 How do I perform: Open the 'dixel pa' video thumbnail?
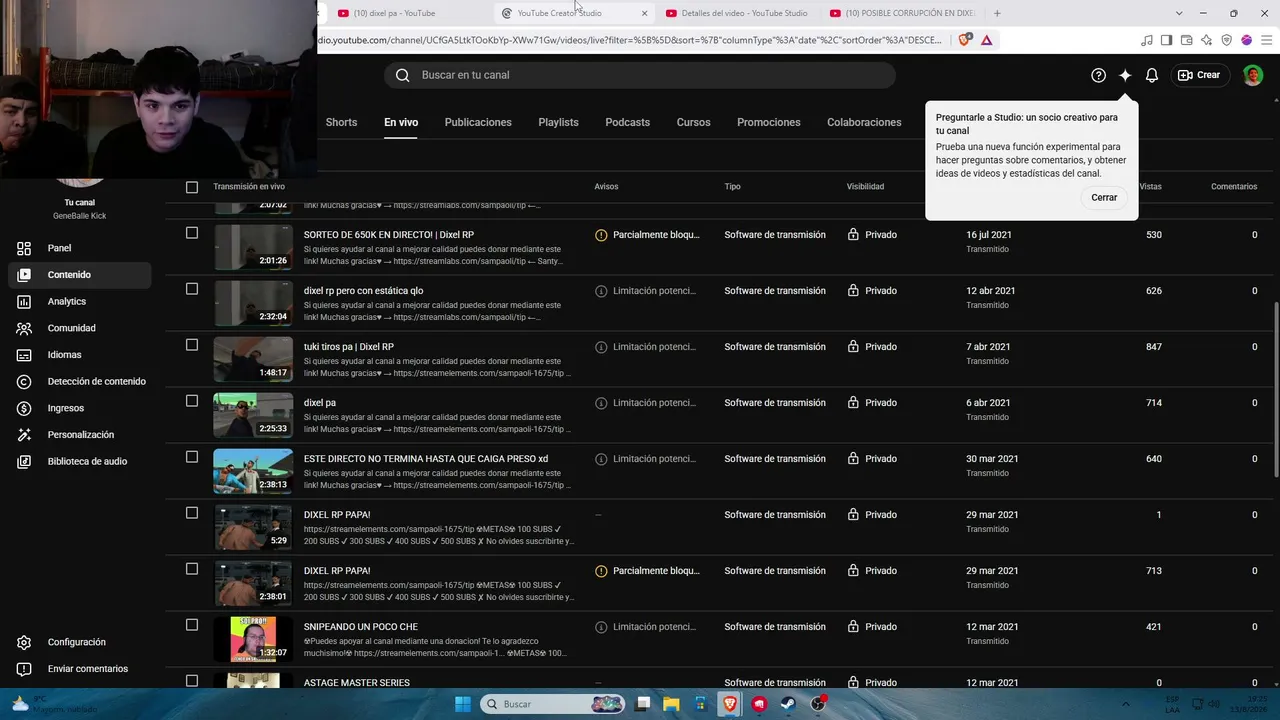pos(253,415)
